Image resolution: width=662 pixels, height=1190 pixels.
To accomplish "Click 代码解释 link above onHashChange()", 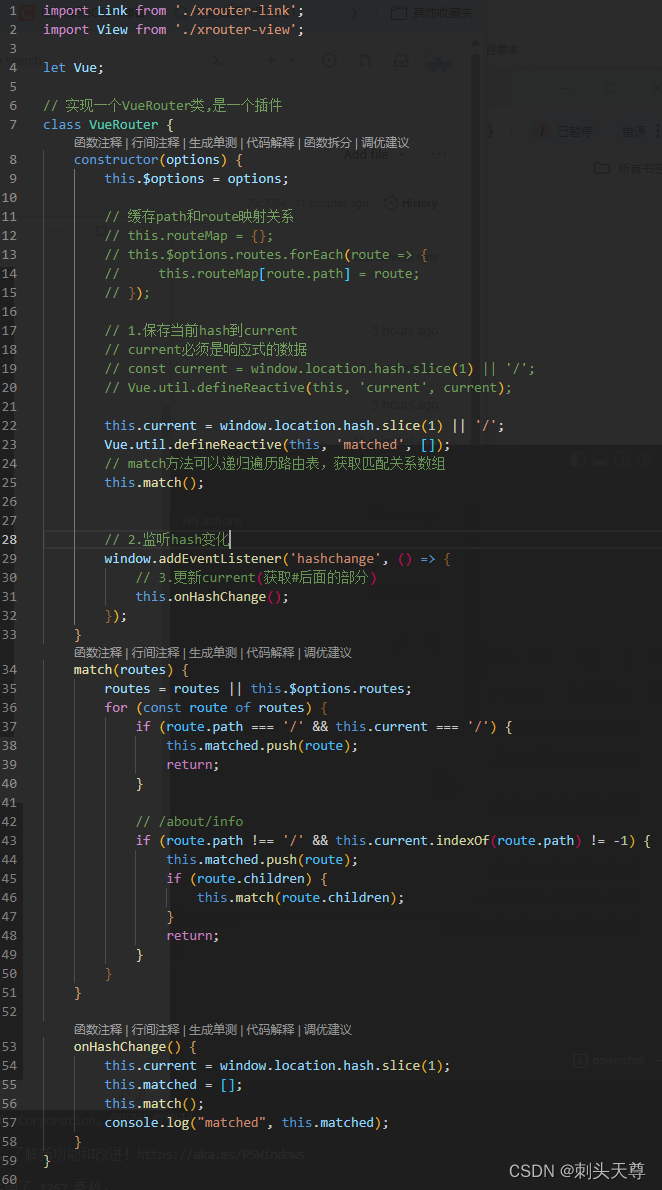I will (x=270, y=1030).
